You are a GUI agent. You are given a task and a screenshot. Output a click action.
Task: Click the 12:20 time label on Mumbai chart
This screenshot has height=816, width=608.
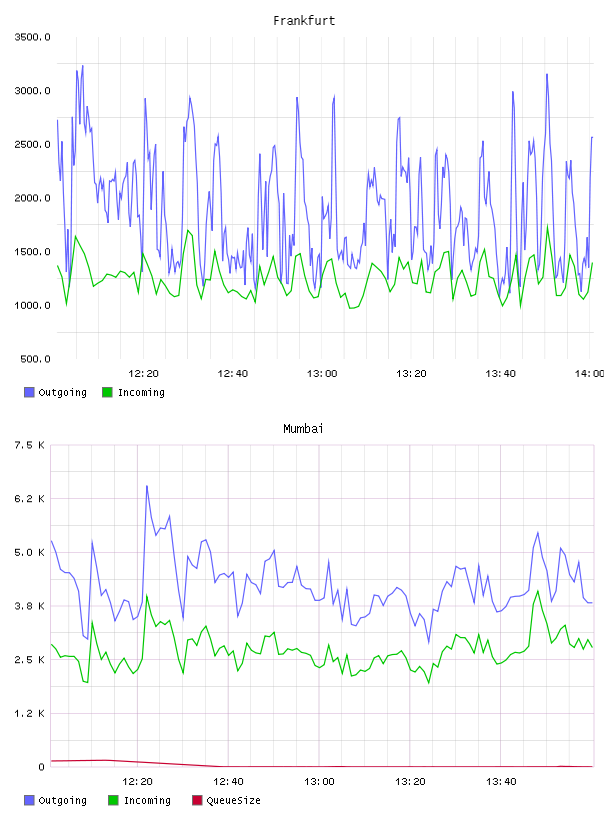click(137, 781)
